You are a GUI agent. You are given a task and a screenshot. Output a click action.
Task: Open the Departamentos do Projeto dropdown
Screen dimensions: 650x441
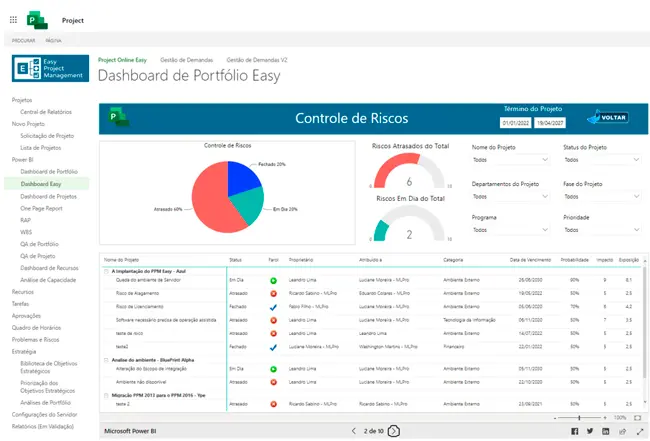point(511,196)
